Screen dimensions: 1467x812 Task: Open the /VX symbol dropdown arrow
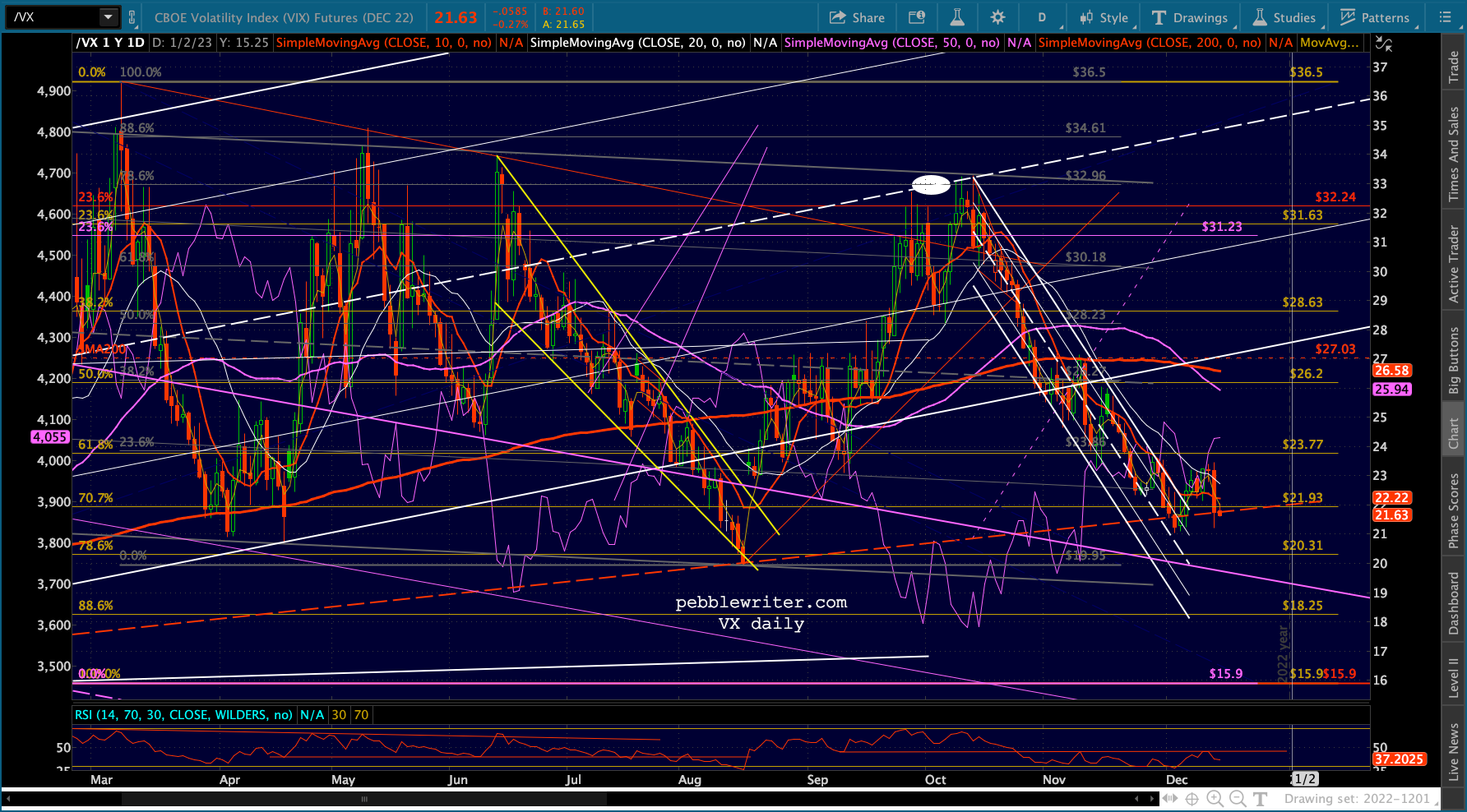click(108, 17)
